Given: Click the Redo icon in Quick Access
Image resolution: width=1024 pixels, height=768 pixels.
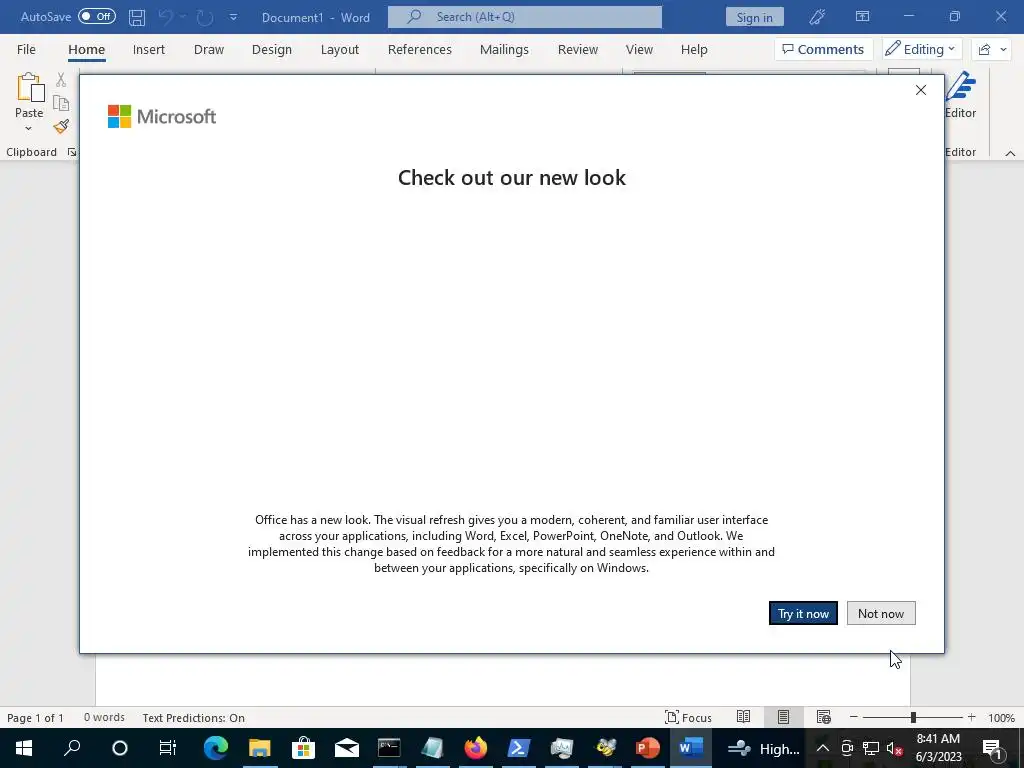Looking at the screenshot, I should (205, 17).
